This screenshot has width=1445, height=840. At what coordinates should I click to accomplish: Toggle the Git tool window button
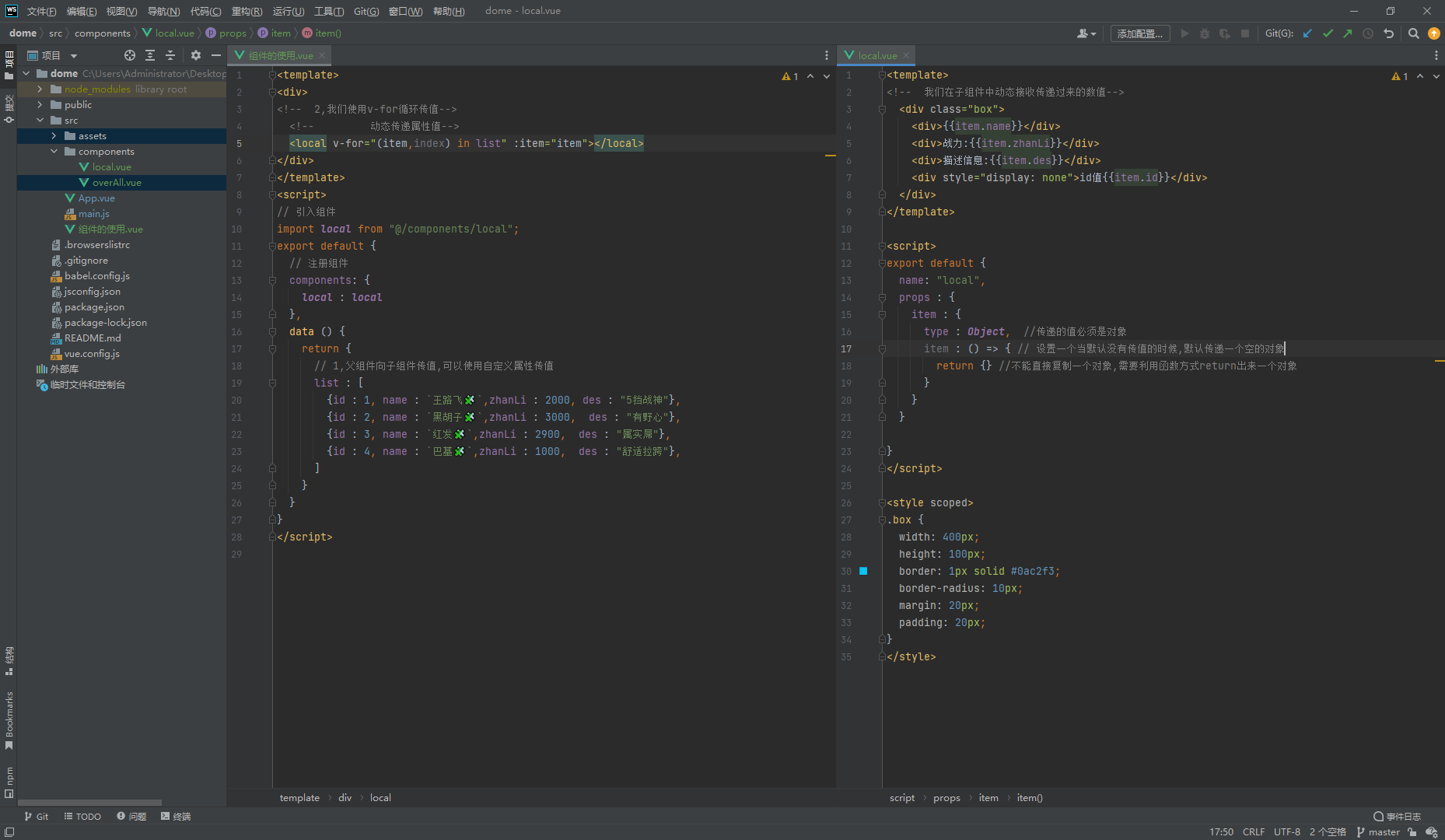click(36, 816)
